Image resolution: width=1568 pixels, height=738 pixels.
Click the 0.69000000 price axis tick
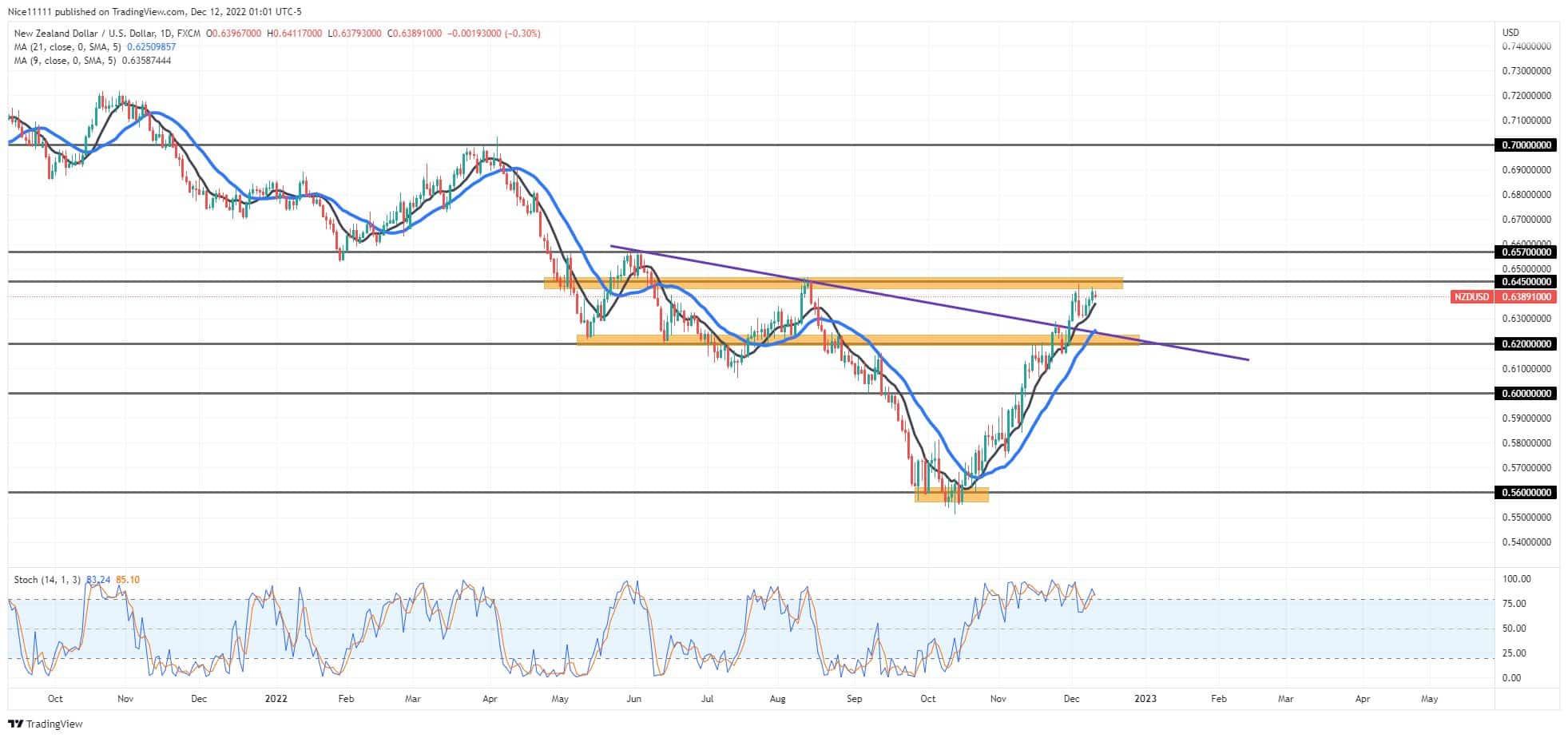1526,170
